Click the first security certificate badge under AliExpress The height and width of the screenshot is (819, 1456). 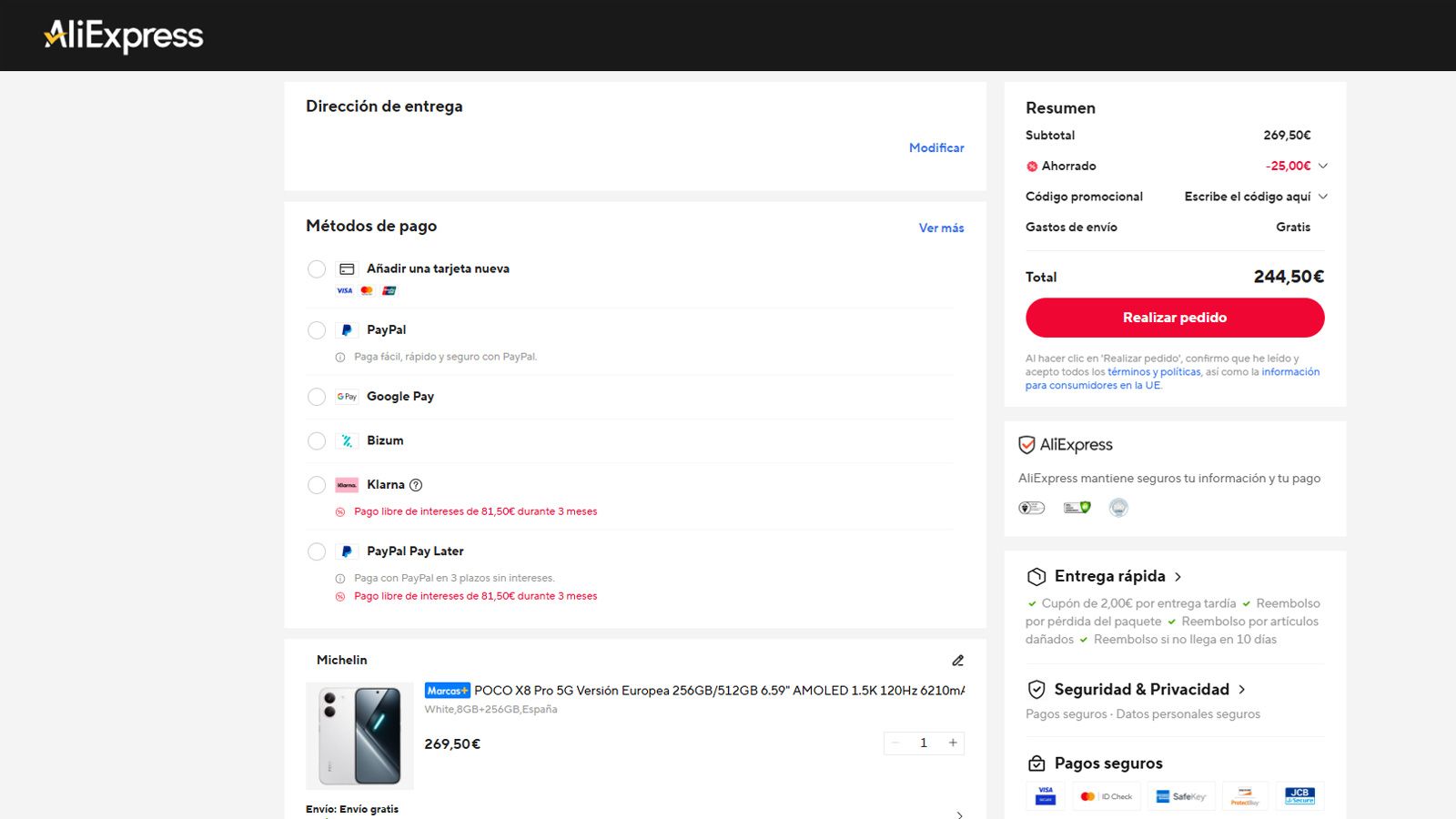(1032, 508)
